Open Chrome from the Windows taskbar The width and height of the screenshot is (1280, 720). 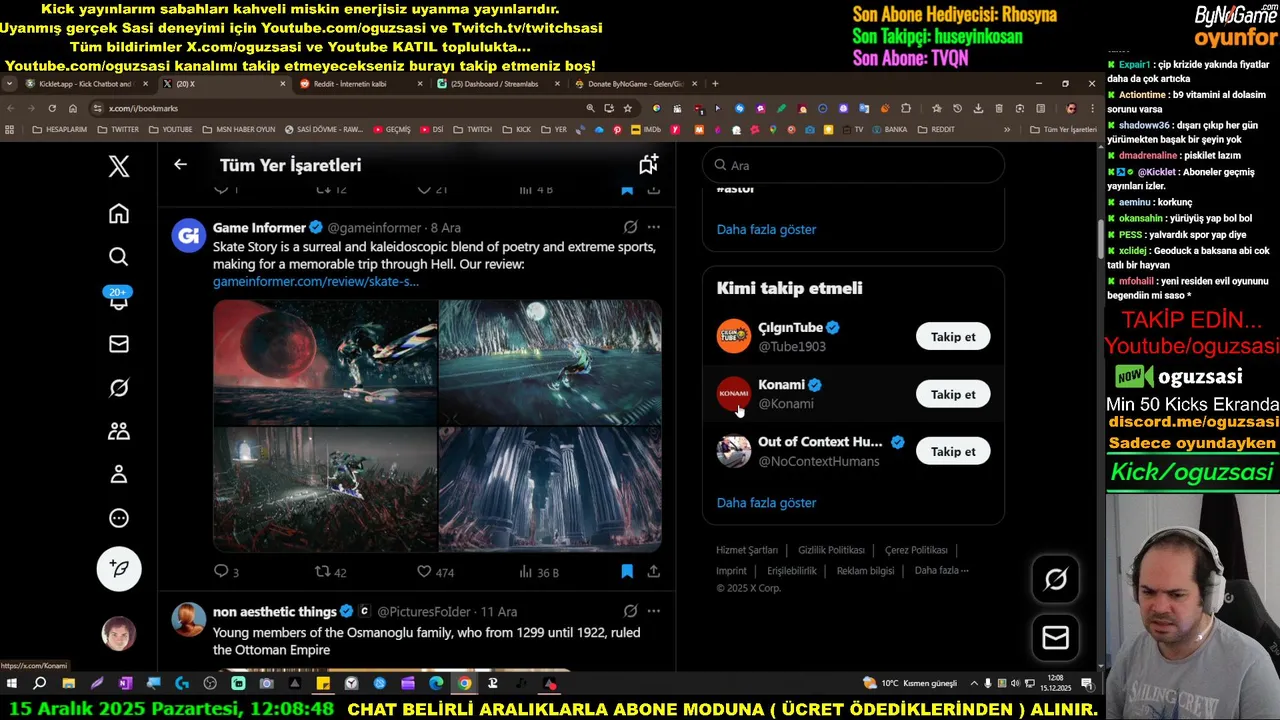(x=465, y=684)
